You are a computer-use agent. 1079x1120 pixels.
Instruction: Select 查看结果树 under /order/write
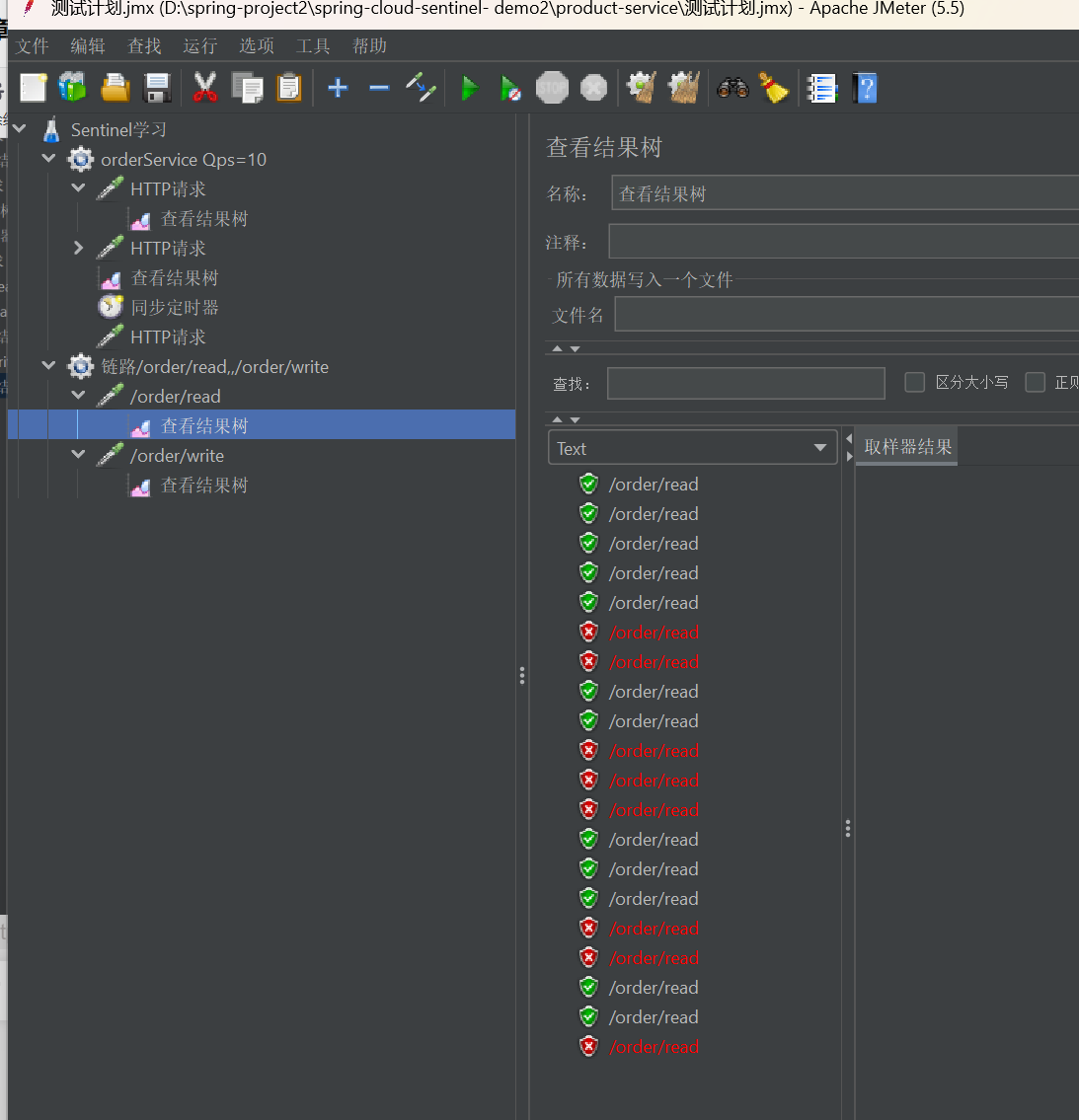point(204,485)
